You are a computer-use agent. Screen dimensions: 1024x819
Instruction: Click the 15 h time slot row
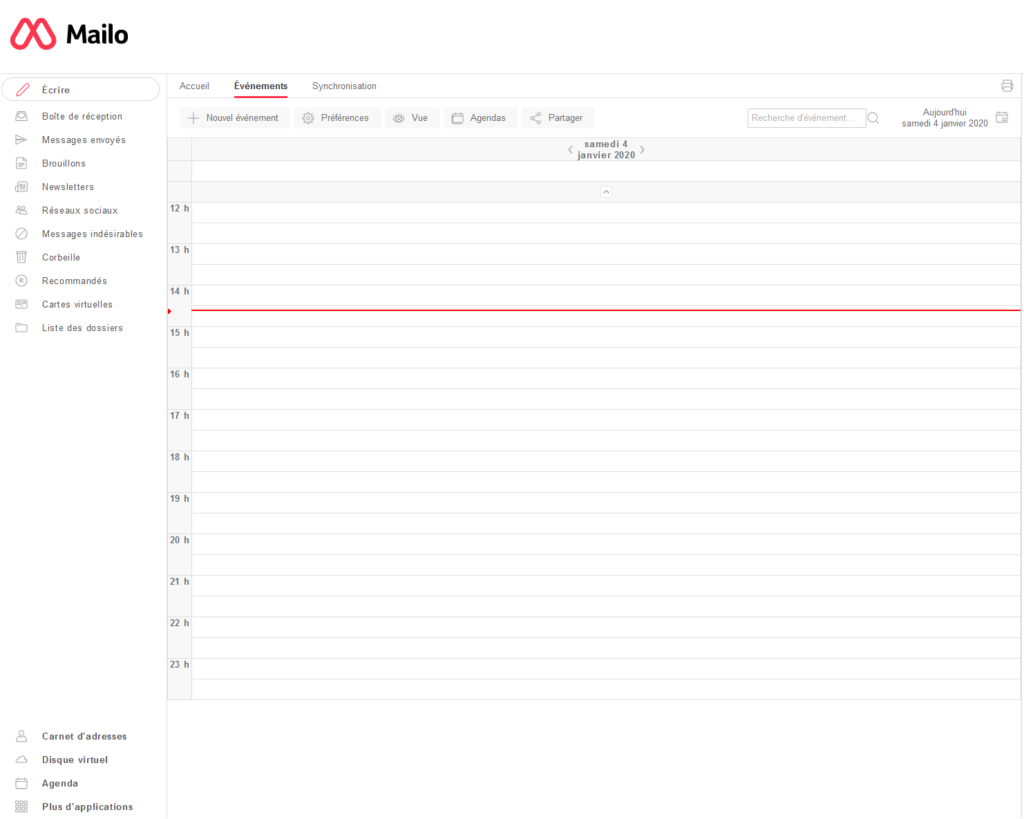[x=606, y=337]
